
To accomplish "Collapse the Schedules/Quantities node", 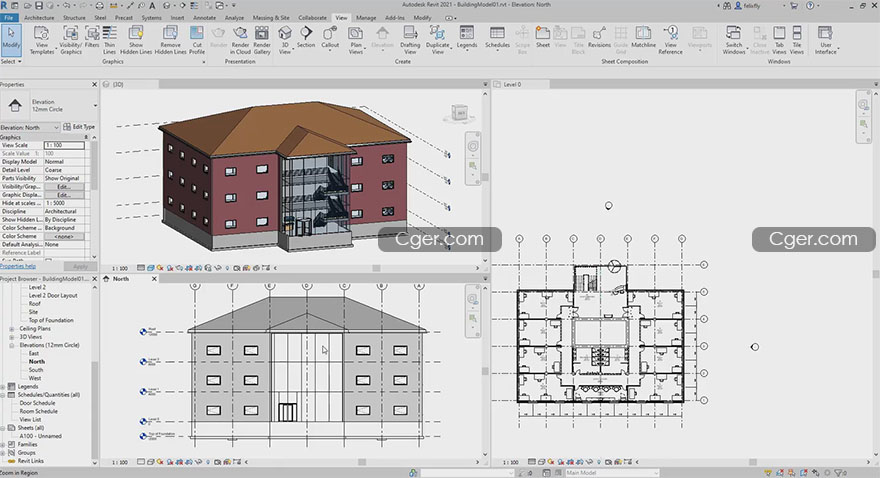I will click(x=3, y=395).
